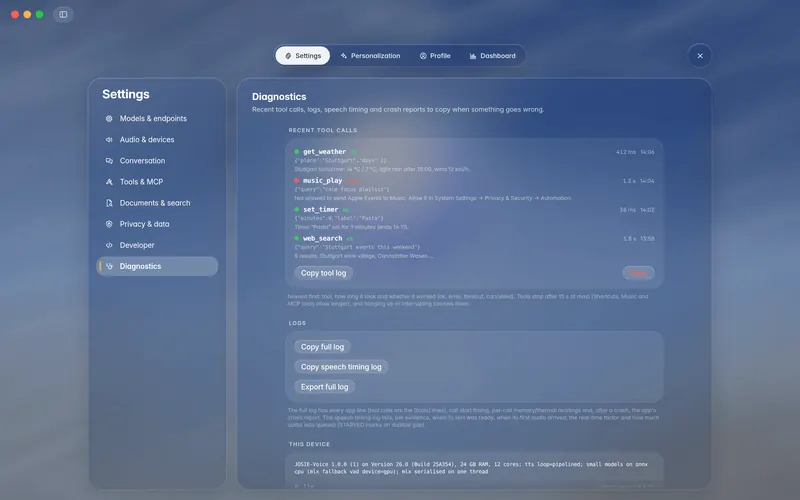Select Tools & MCP in sidebar
This screenshot has height=500, width=800.
tap(157, 182)
